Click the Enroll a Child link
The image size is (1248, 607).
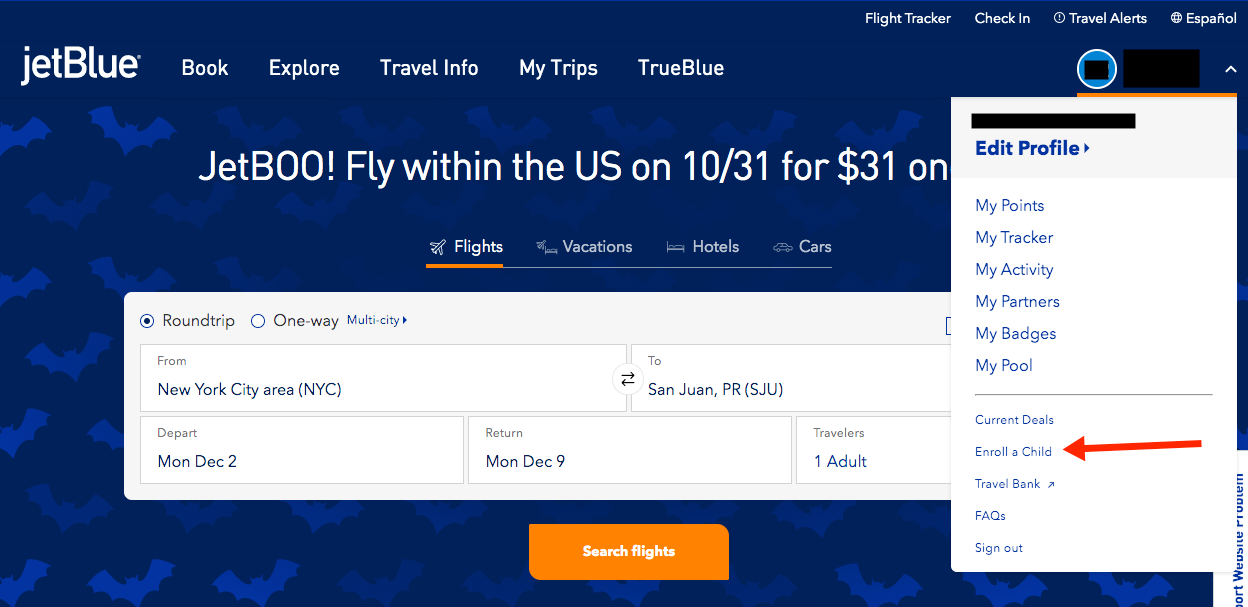click(x=1013, y=451)
